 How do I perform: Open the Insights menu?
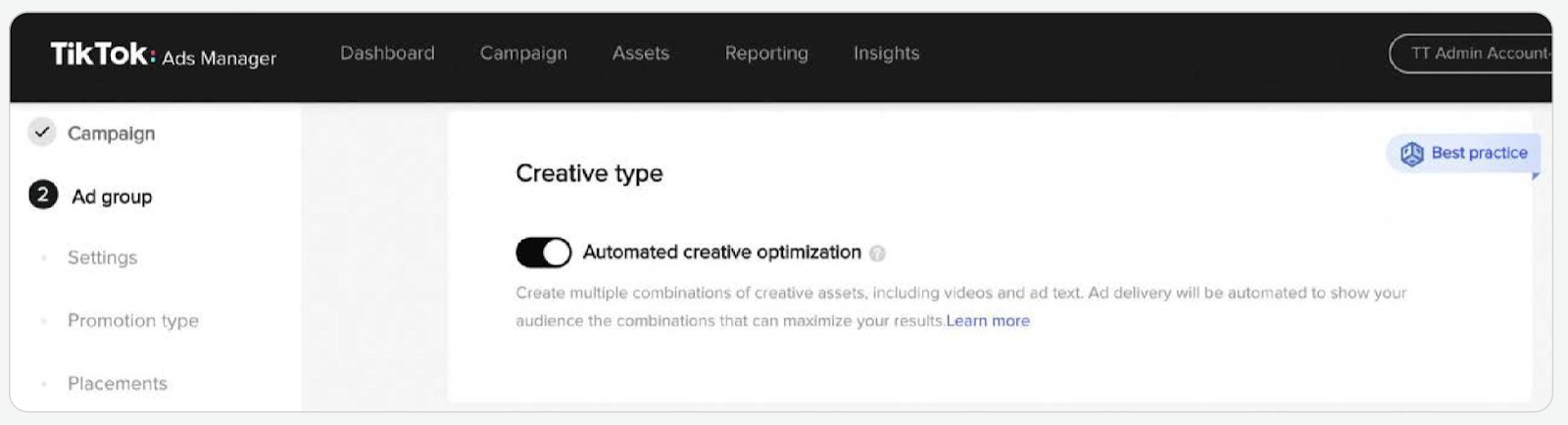click(x=886, y=53)
